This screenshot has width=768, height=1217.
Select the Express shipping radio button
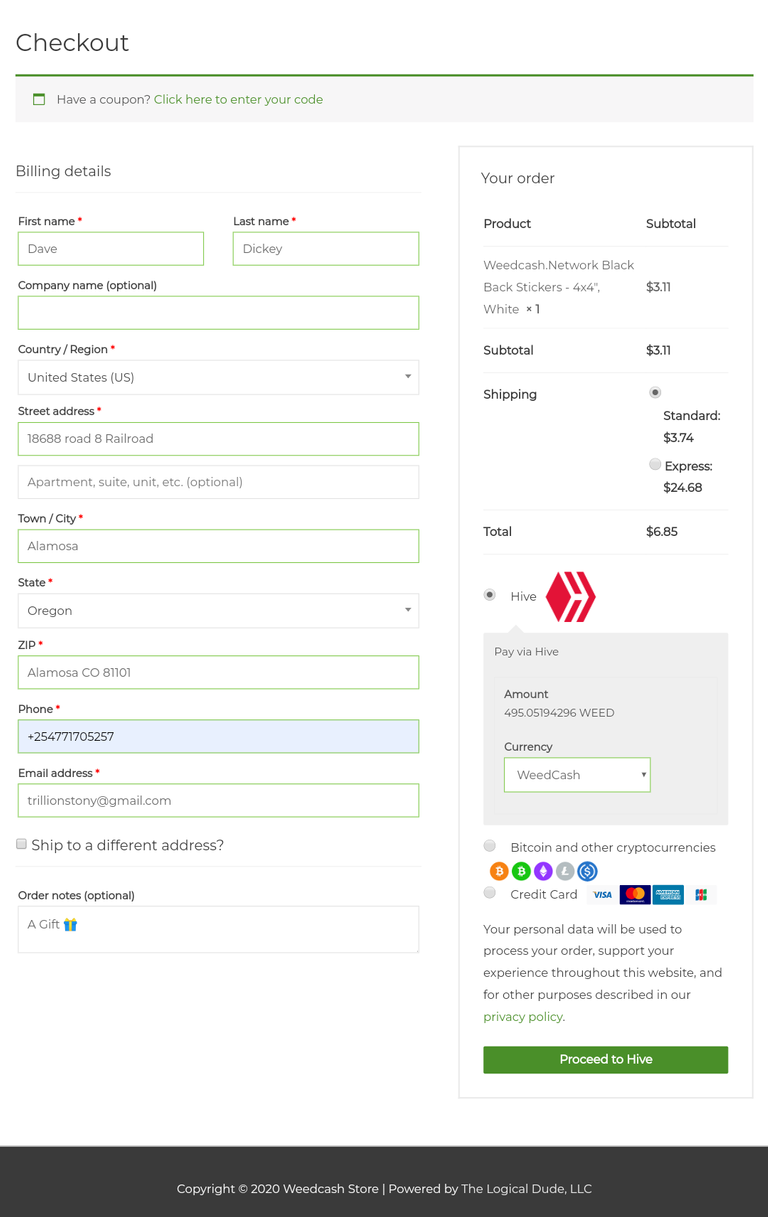point(655,464)
